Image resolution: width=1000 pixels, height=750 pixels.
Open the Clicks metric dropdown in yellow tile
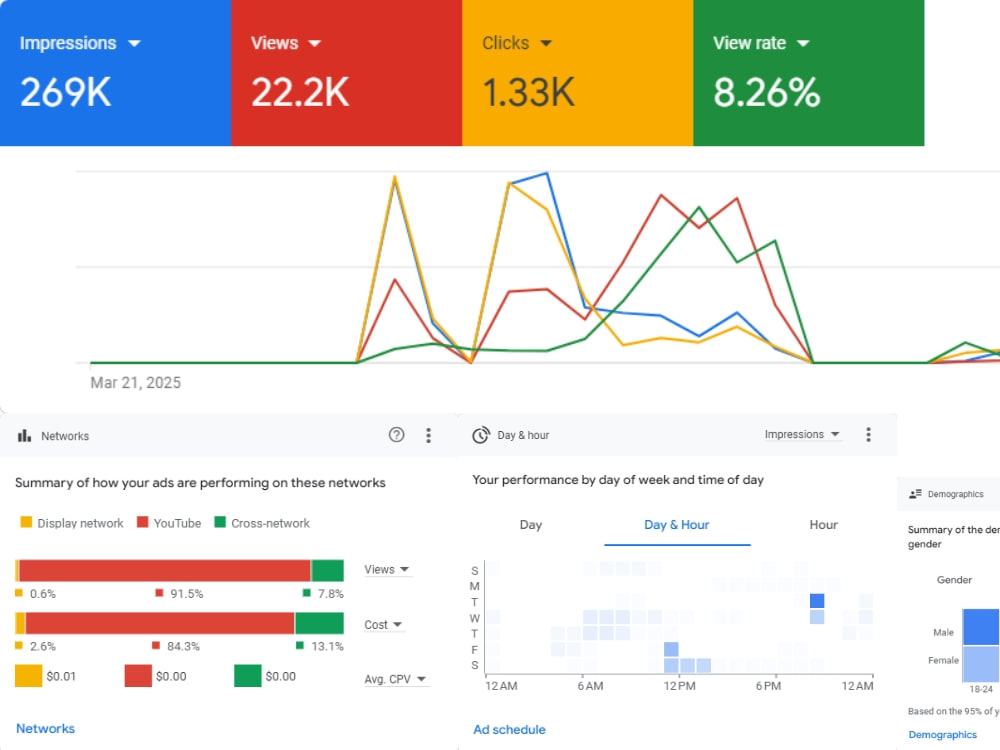pyautogui.click(x=517, y=43)
